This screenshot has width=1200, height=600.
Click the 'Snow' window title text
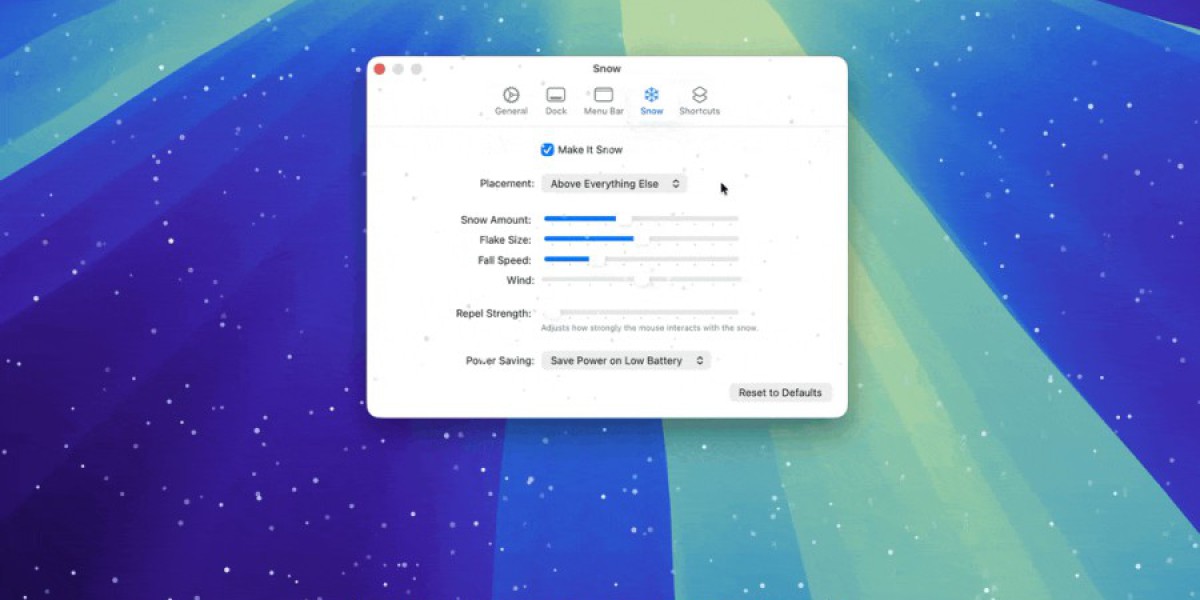pos(606,69)
